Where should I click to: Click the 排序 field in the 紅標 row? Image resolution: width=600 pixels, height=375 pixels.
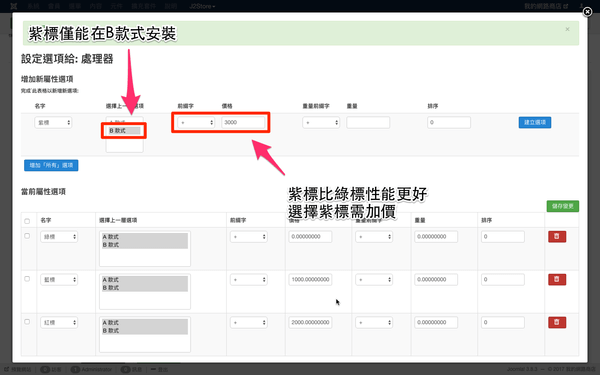click(x=502, y=322)
